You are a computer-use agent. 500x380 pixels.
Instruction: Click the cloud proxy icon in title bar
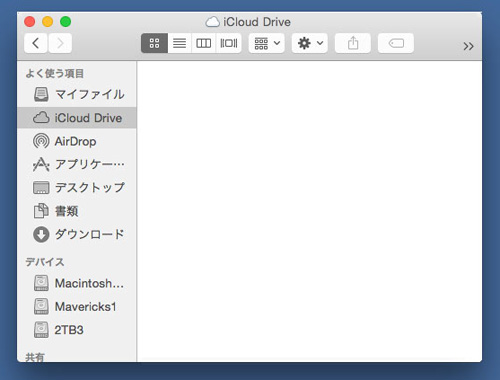pos(213,22)
